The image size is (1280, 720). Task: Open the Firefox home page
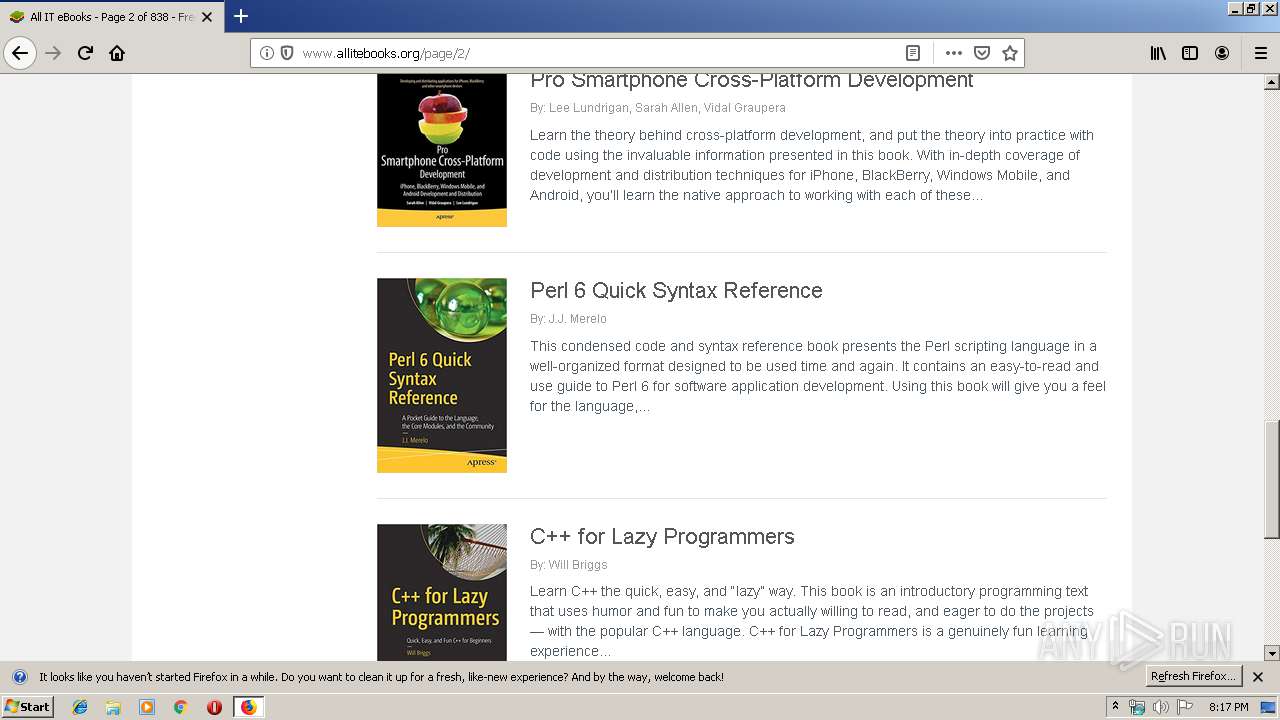tap(117, 53)
